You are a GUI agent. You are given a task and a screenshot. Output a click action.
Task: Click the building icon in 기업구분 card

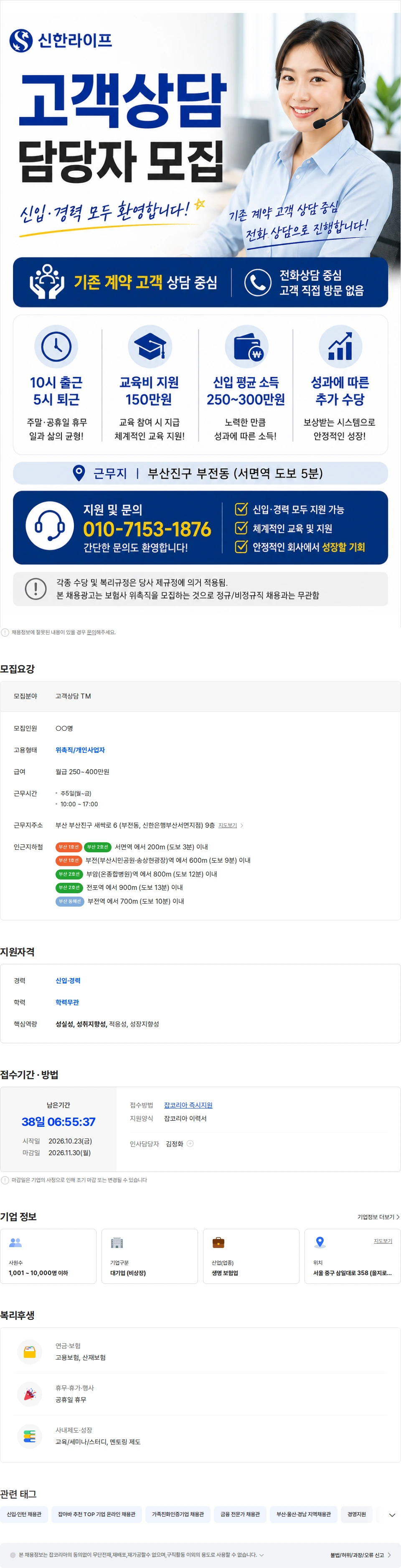click(117, 1243)
